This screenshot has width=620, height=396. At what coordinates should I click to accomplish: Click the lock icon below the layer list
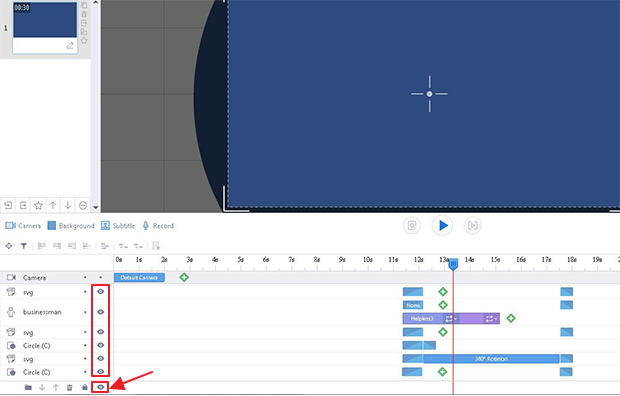[x=85, y=387]
